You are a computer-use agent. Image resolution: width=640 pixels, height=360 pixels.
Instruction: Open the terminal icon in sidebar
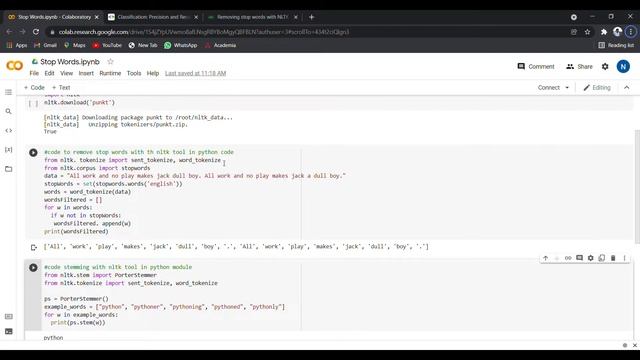point(9,331)
